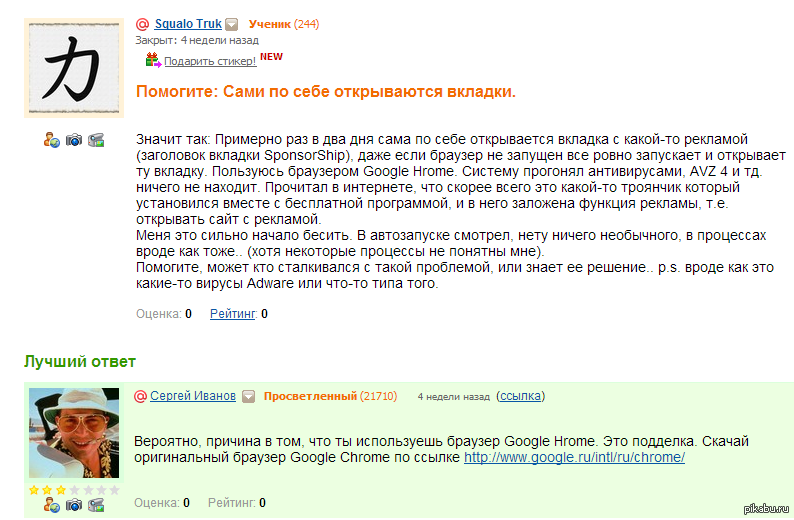Click the kanji avatar of the asker
794x520 pixels.
(x=74, y=66)
